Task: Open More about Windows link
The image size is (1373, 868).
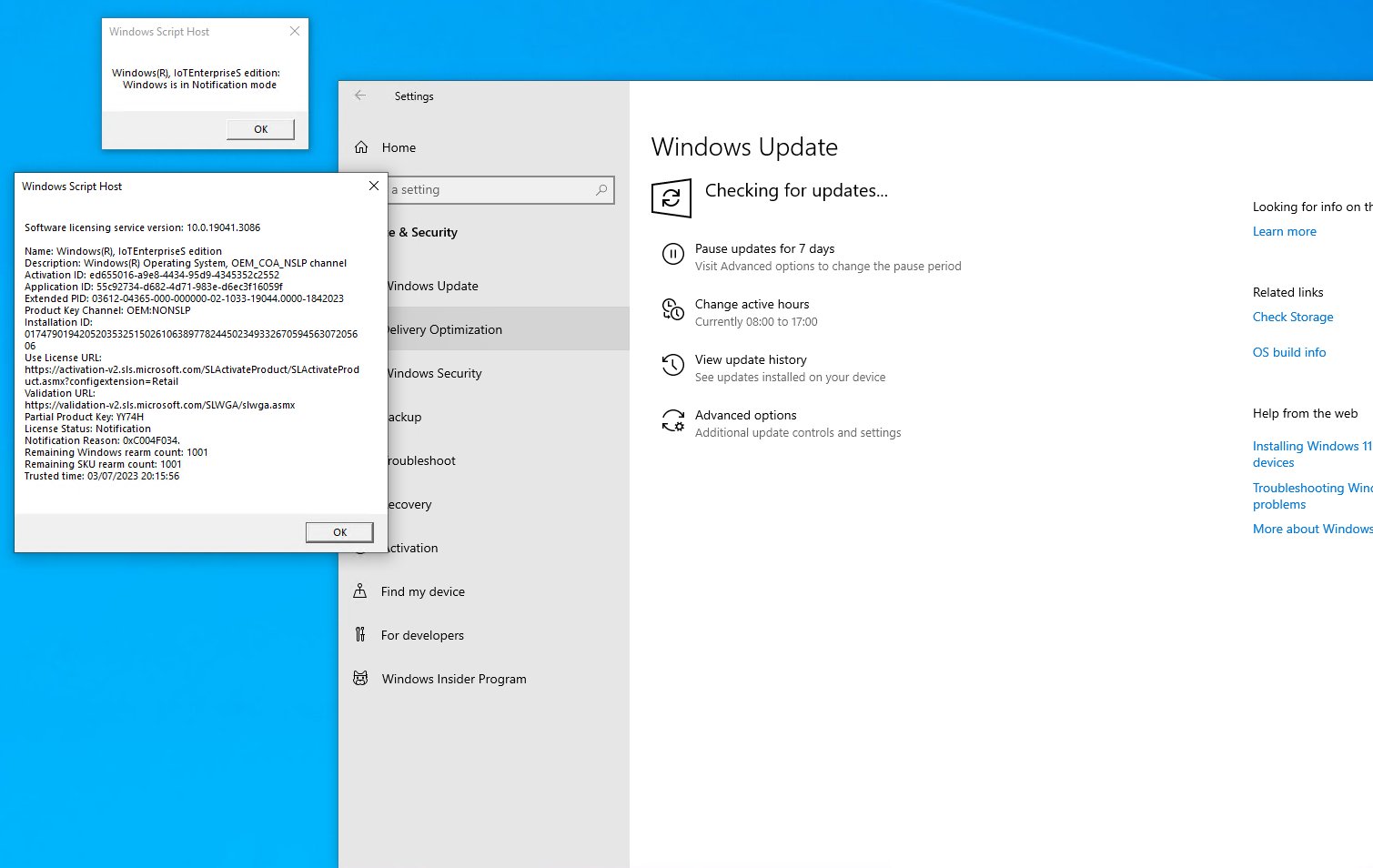Action: (1312, 529)
